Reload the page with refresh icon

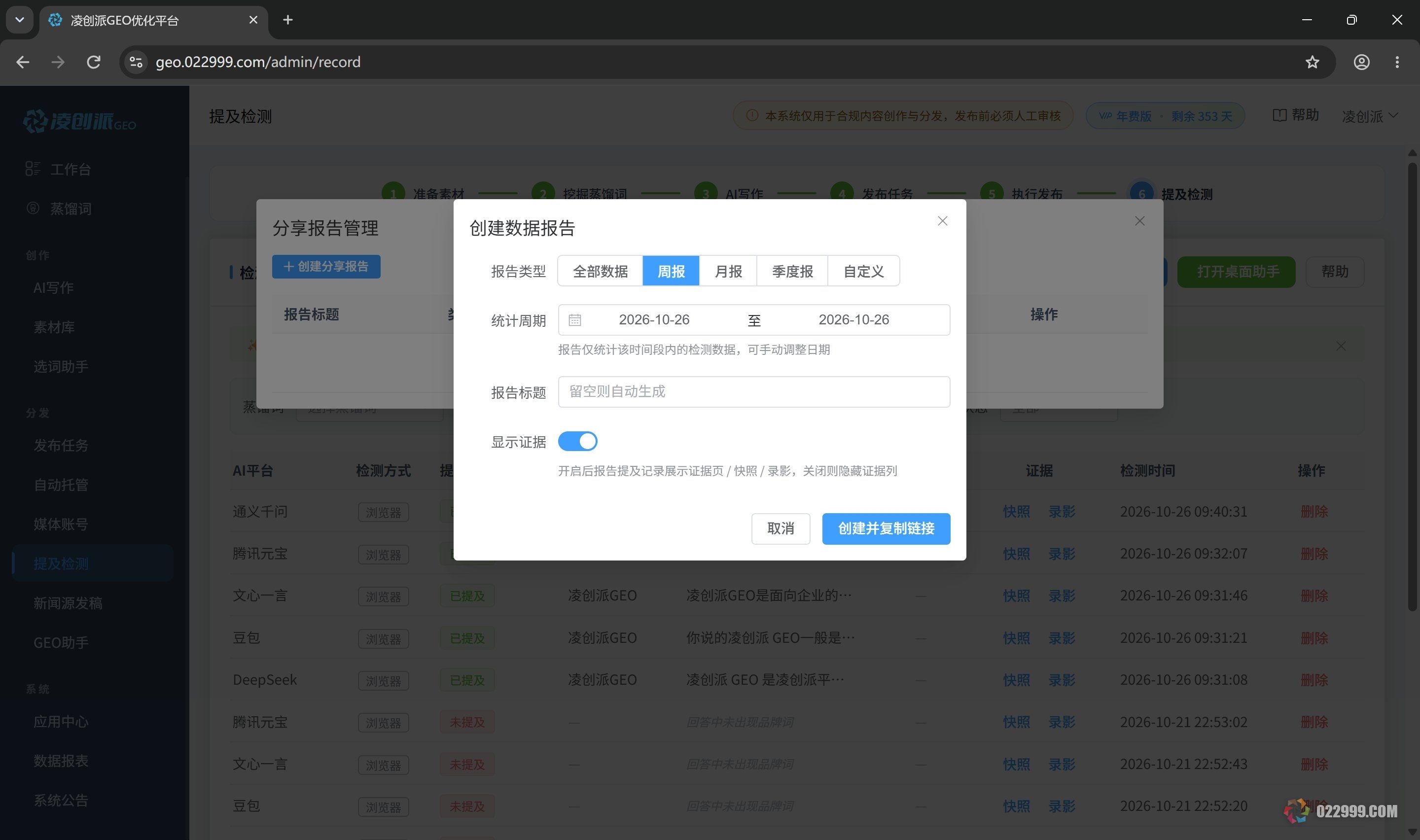[93, 62]
